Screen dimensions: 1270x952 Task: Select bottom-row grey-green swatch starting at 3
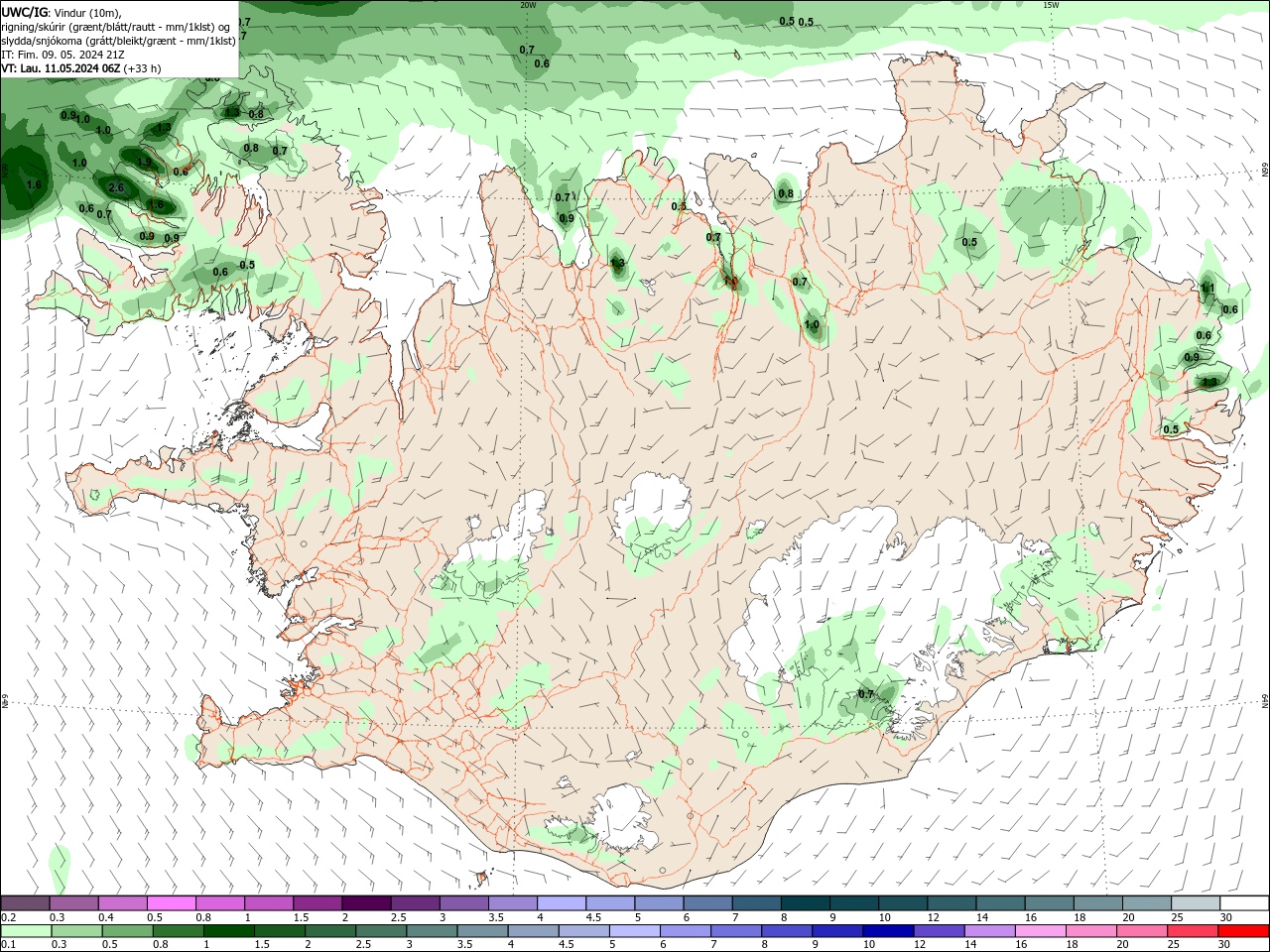[432, 931]
